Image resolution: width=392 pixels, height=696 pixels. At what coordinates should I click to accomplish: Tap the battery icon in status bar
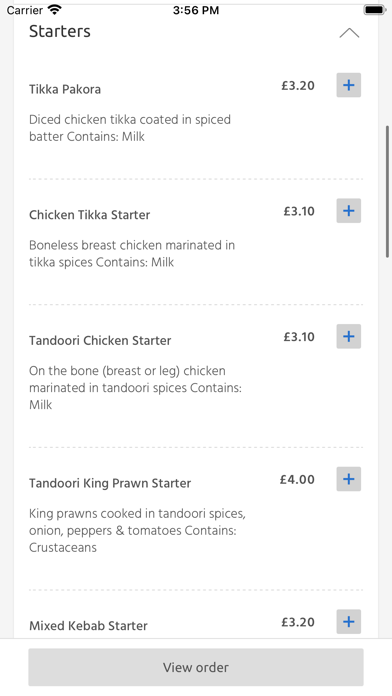374,9
